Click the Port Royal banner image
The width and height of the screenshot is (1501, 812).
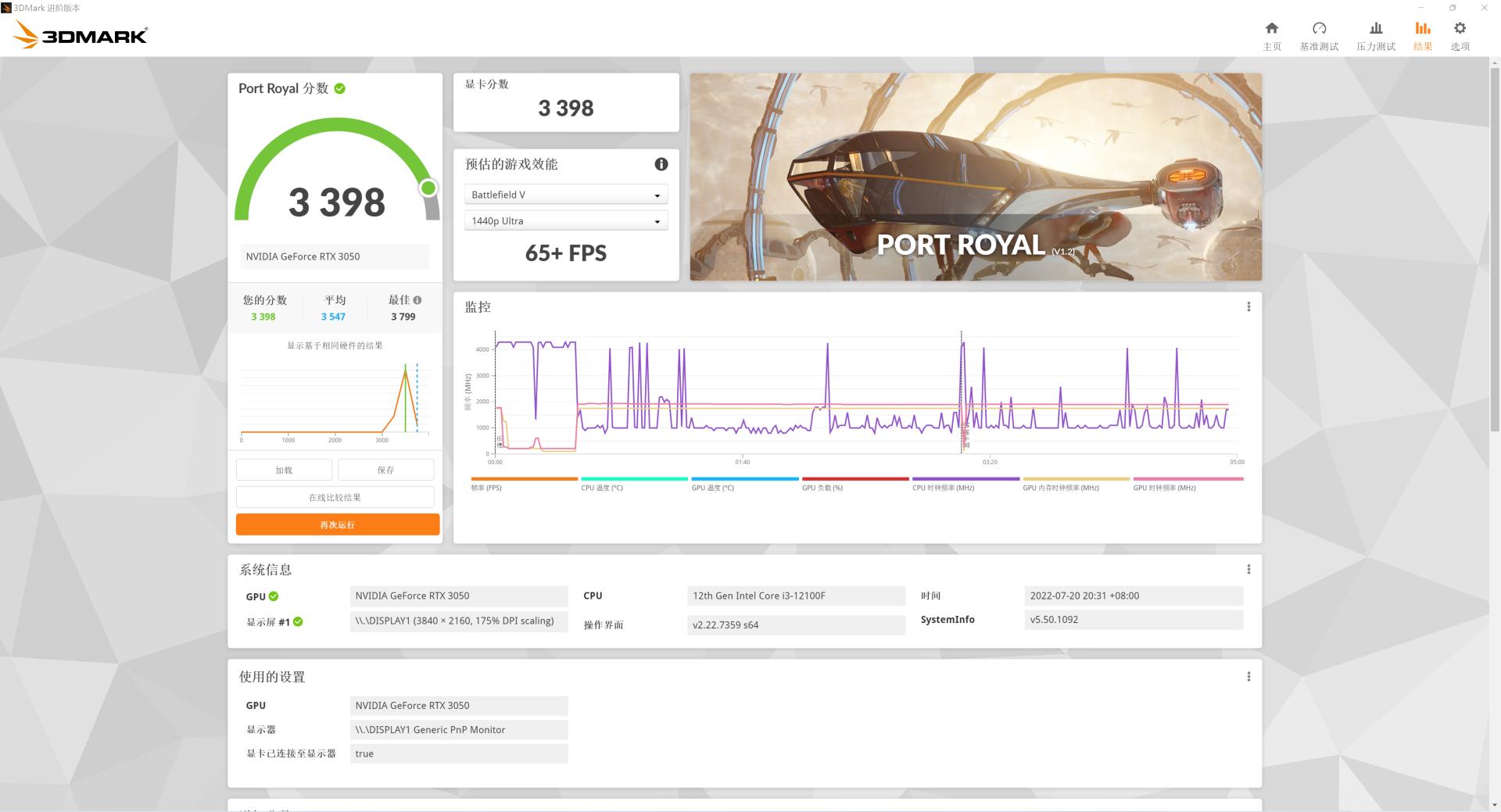pyautogui.click(x=975, y=177)
